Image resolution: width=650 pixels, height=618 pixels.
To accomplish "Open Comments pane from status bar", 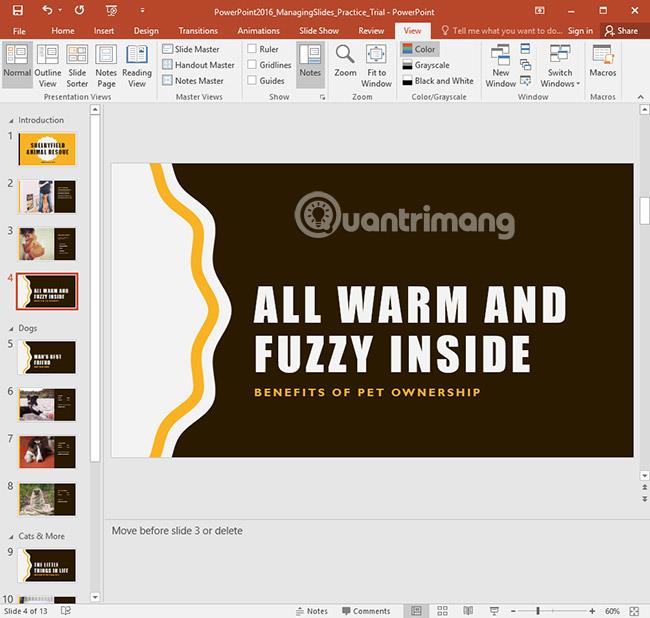I will 366,611.
